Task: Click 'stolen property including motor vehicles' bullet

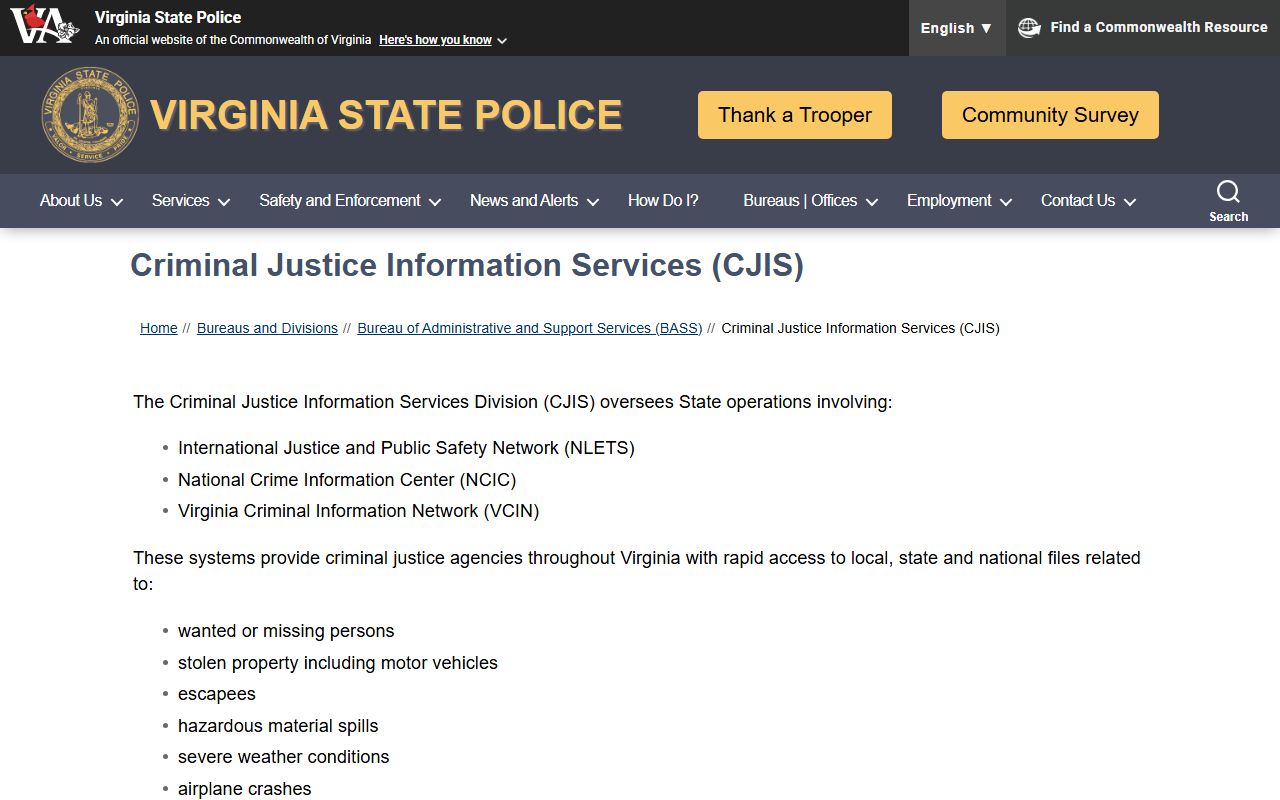Action: pyautogui.click(x=338, y=663)
